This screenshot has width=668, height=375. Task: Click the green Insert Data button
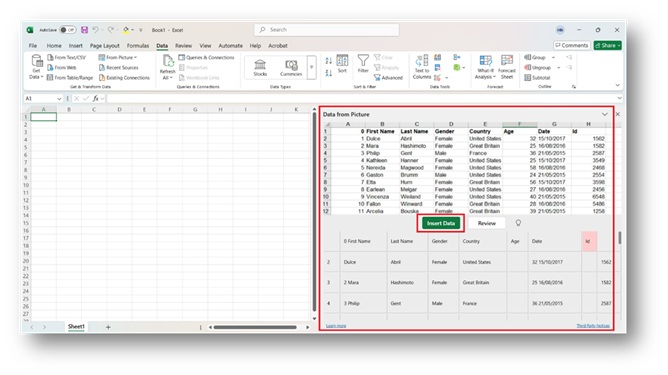441,223
